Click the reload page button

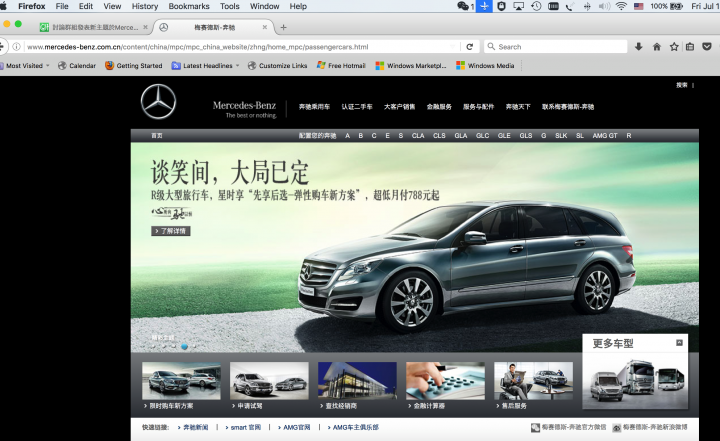[x=469, y=47]
